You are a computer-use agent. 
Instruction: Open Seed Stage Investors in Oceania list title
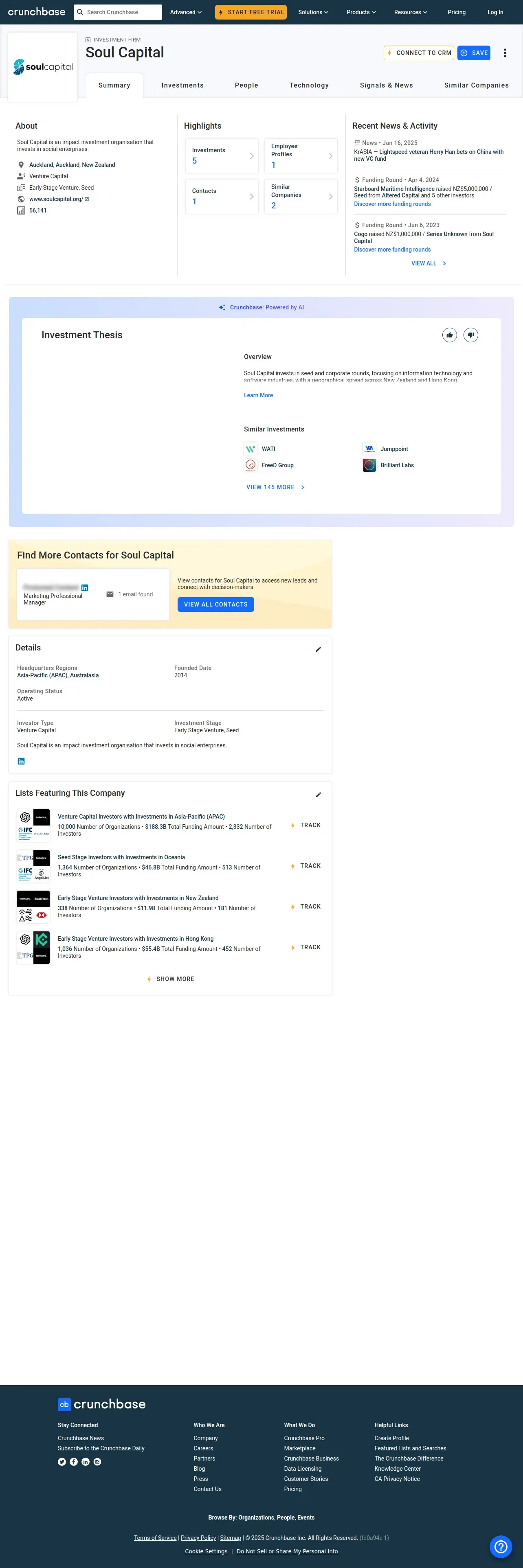pyautogui.click(x=121, y=857)
